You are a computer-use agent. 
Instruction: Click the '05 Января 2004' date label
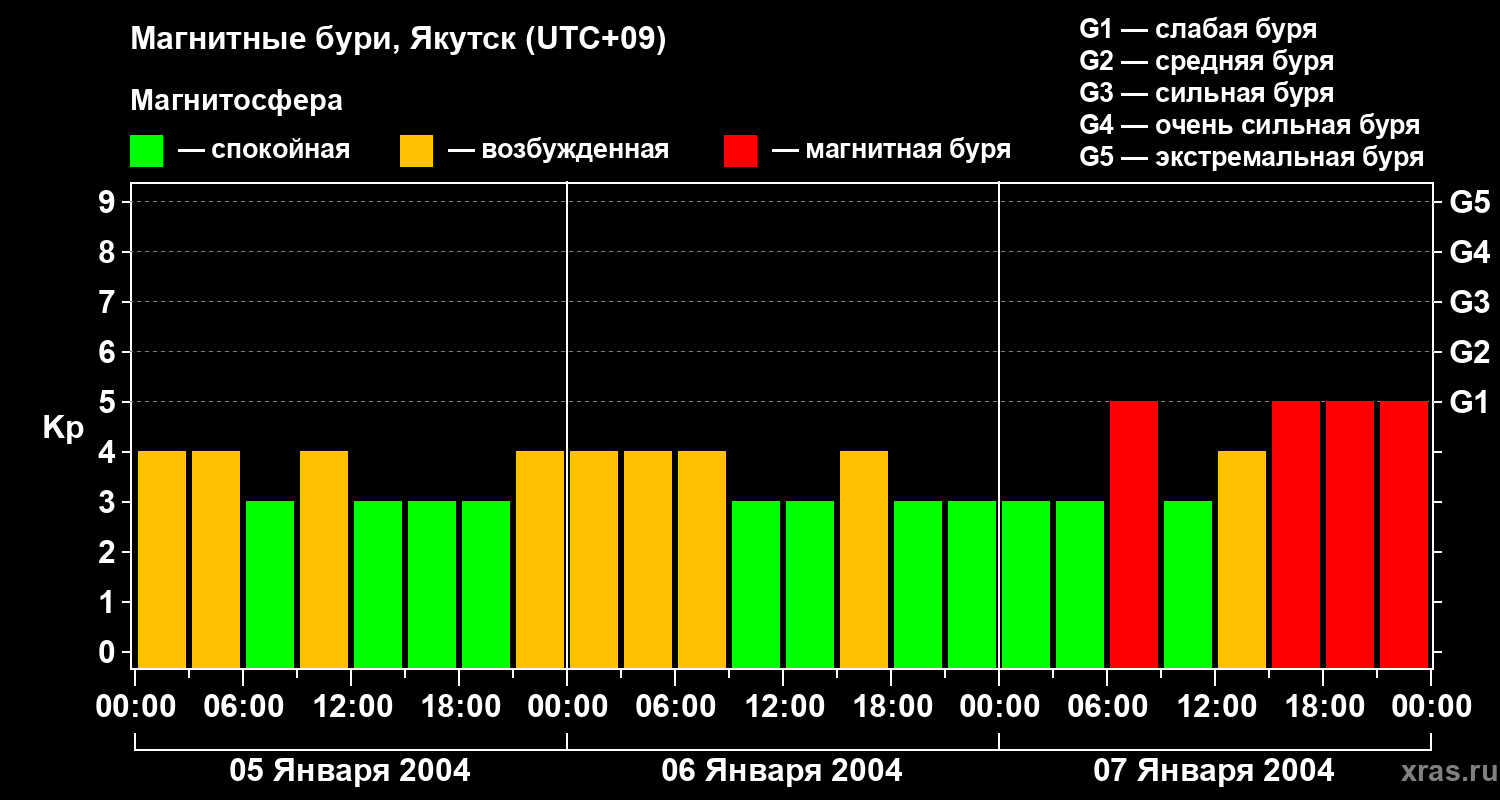pos(350,771)
